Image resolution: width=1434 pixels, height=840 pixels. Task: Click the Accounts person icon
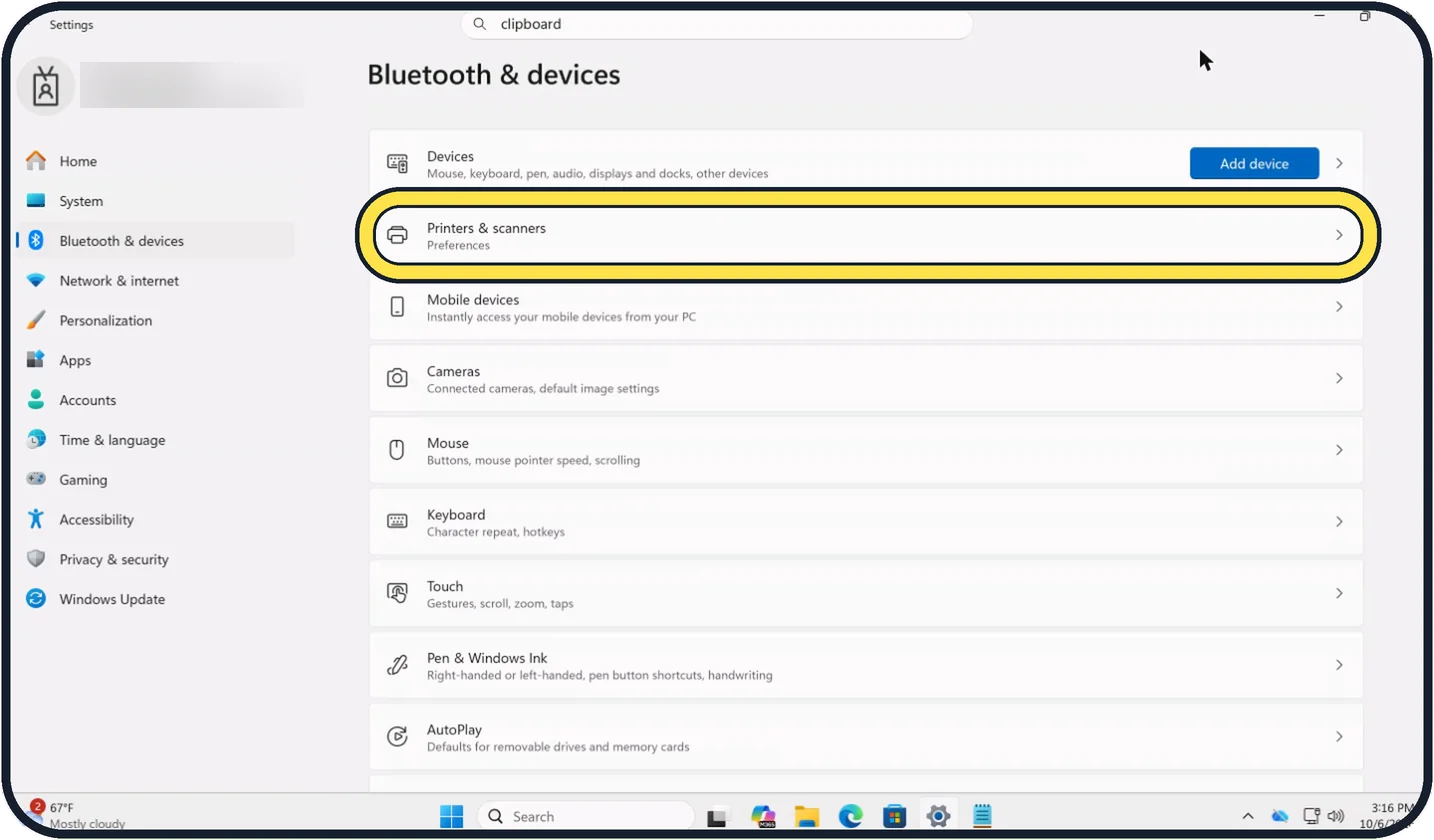click(x=36, y=400)
